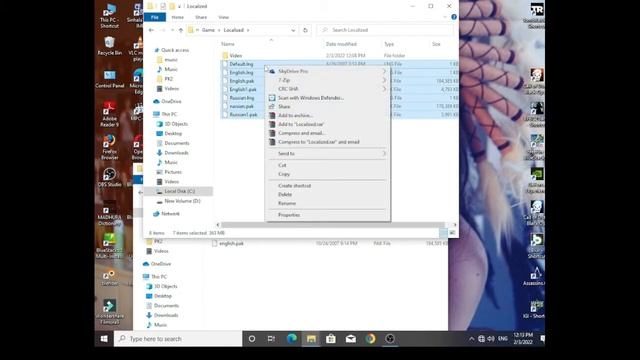Select Local Disk (C:) in sidebar
This screenshot has width=640, height=360.
click(x=180, y=191)
